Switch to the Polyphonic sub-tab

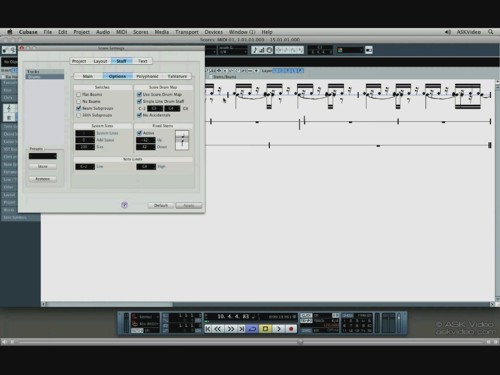pyautogui.click(x=147, y=76)
